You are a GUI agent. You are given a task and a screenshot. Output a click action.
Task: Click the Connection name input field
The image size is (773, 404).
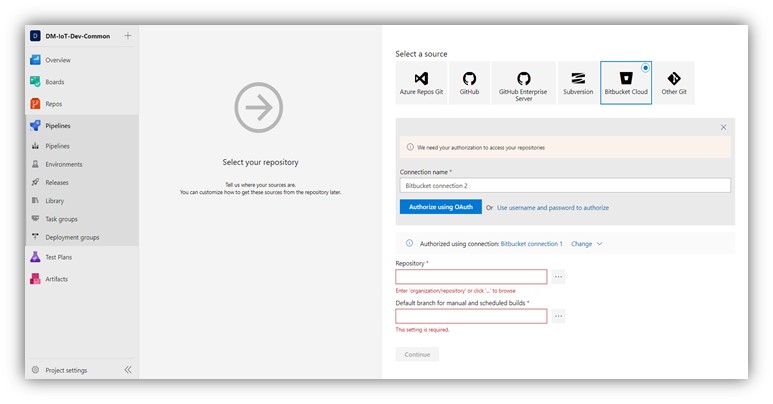point(565,185)
